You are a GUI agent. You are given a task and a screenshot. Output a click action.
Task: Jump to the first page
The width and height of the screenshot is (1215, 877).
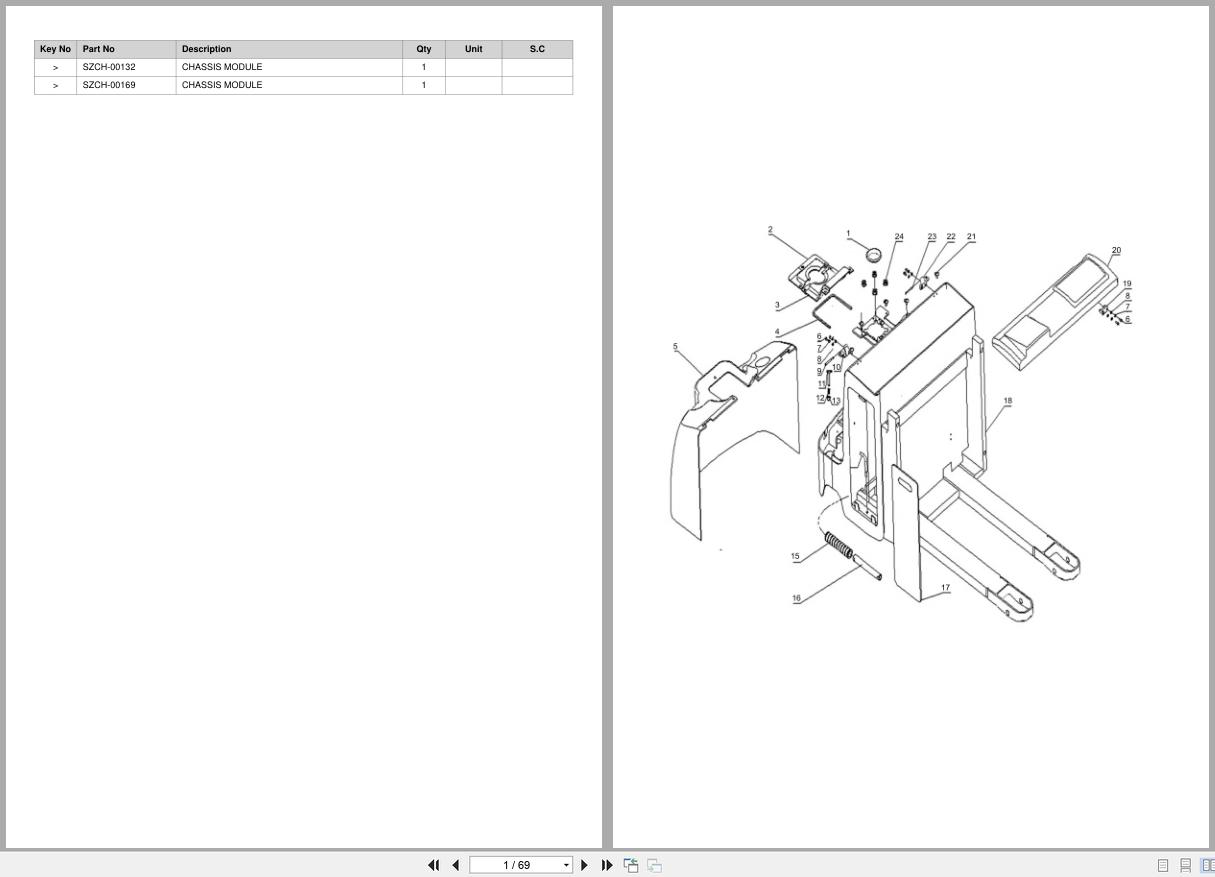coord(434,865)
